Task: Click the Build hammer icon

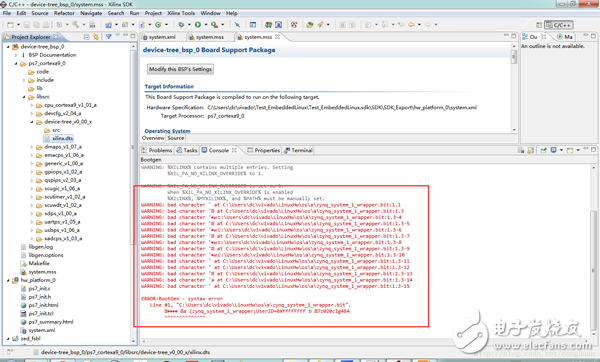Action: pos(76,25)
